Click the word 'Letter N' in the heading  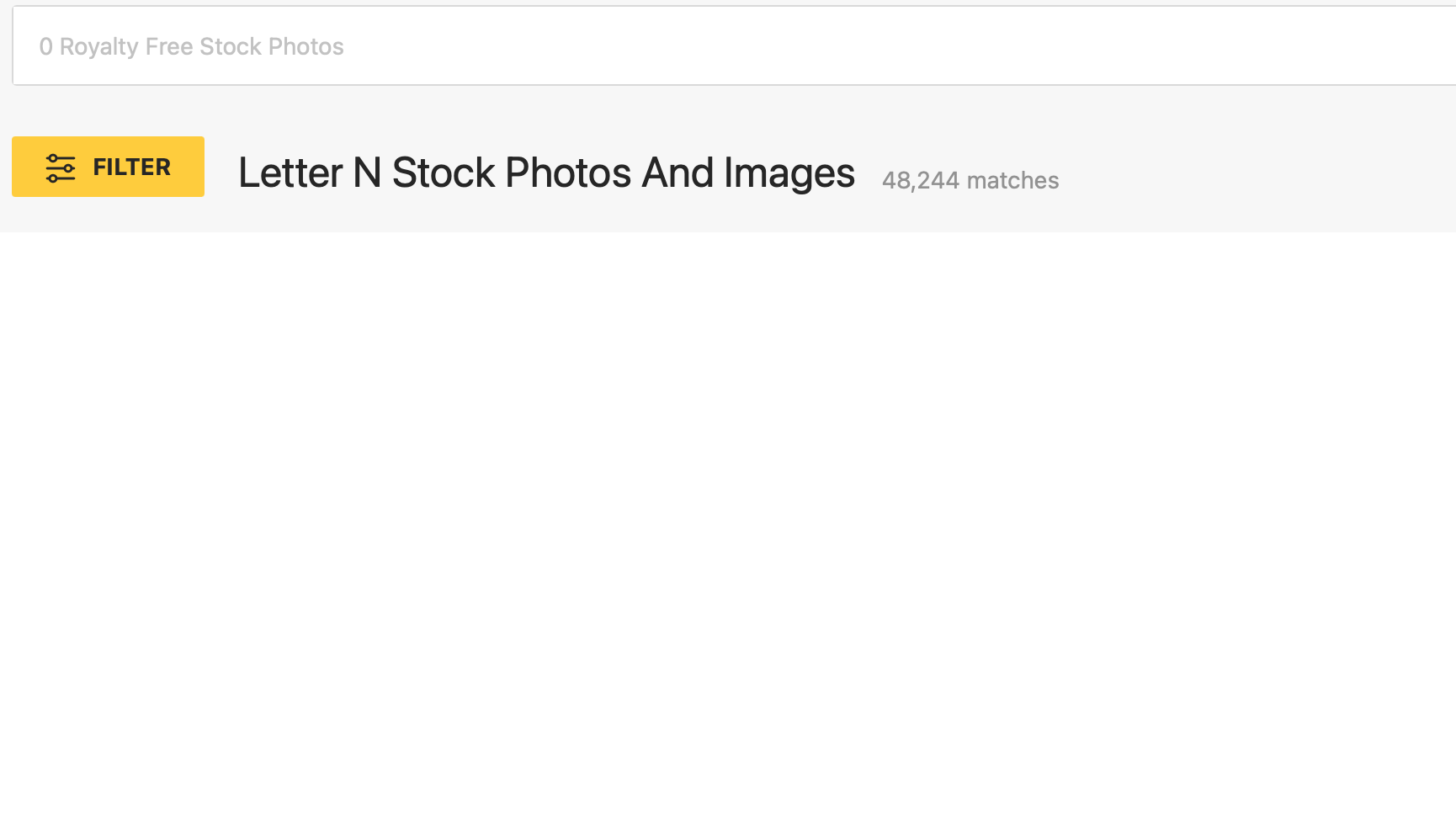[x=310, y=173]
